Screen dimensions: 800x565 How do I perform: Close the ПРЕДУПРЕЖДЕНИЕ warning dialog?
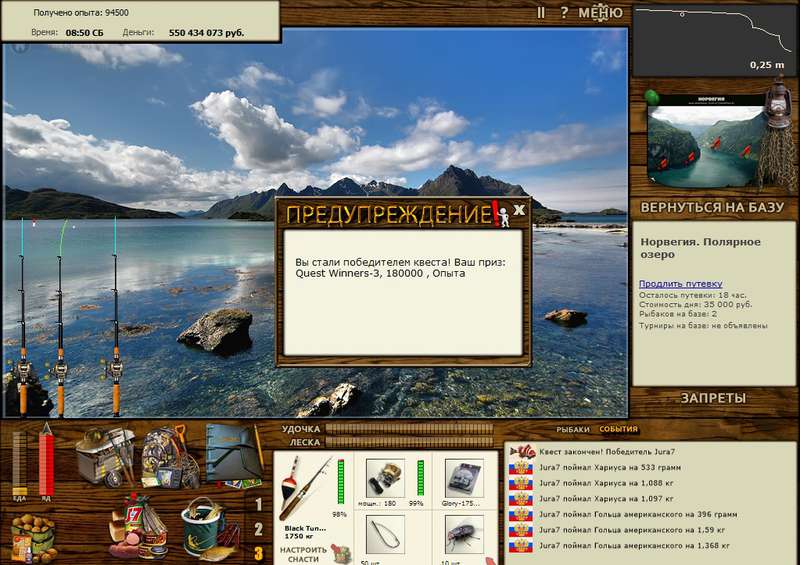click(519, 209)
